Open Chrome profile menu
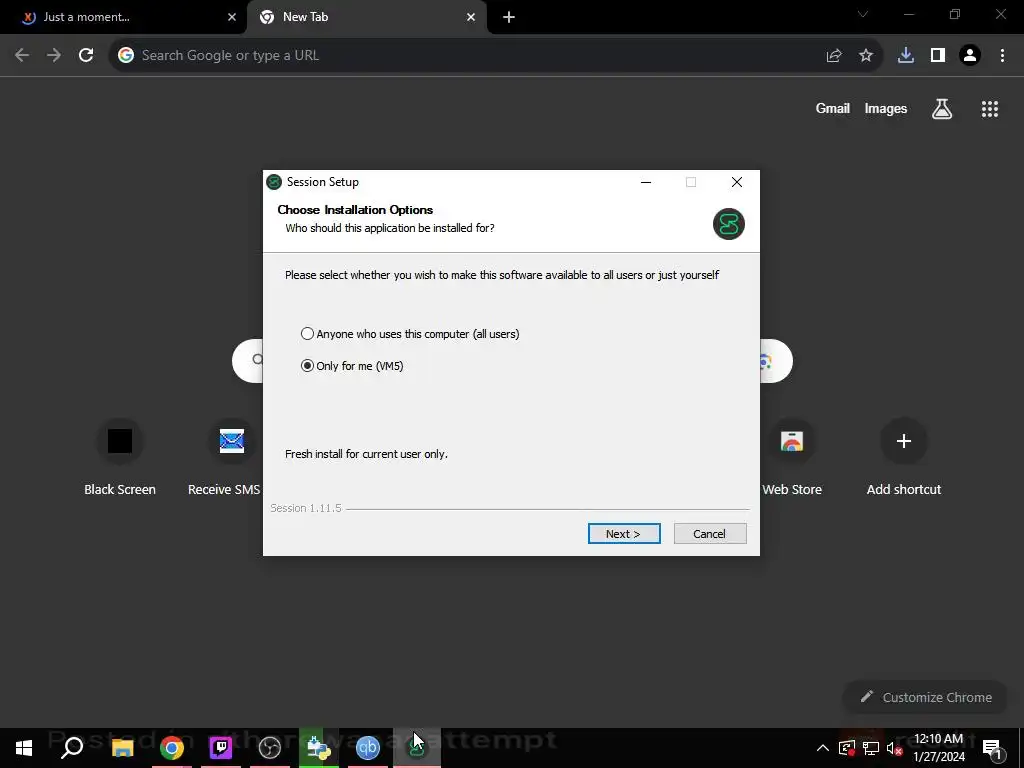1024x768 pixels. pyautogui.click(x=970, y=56)
